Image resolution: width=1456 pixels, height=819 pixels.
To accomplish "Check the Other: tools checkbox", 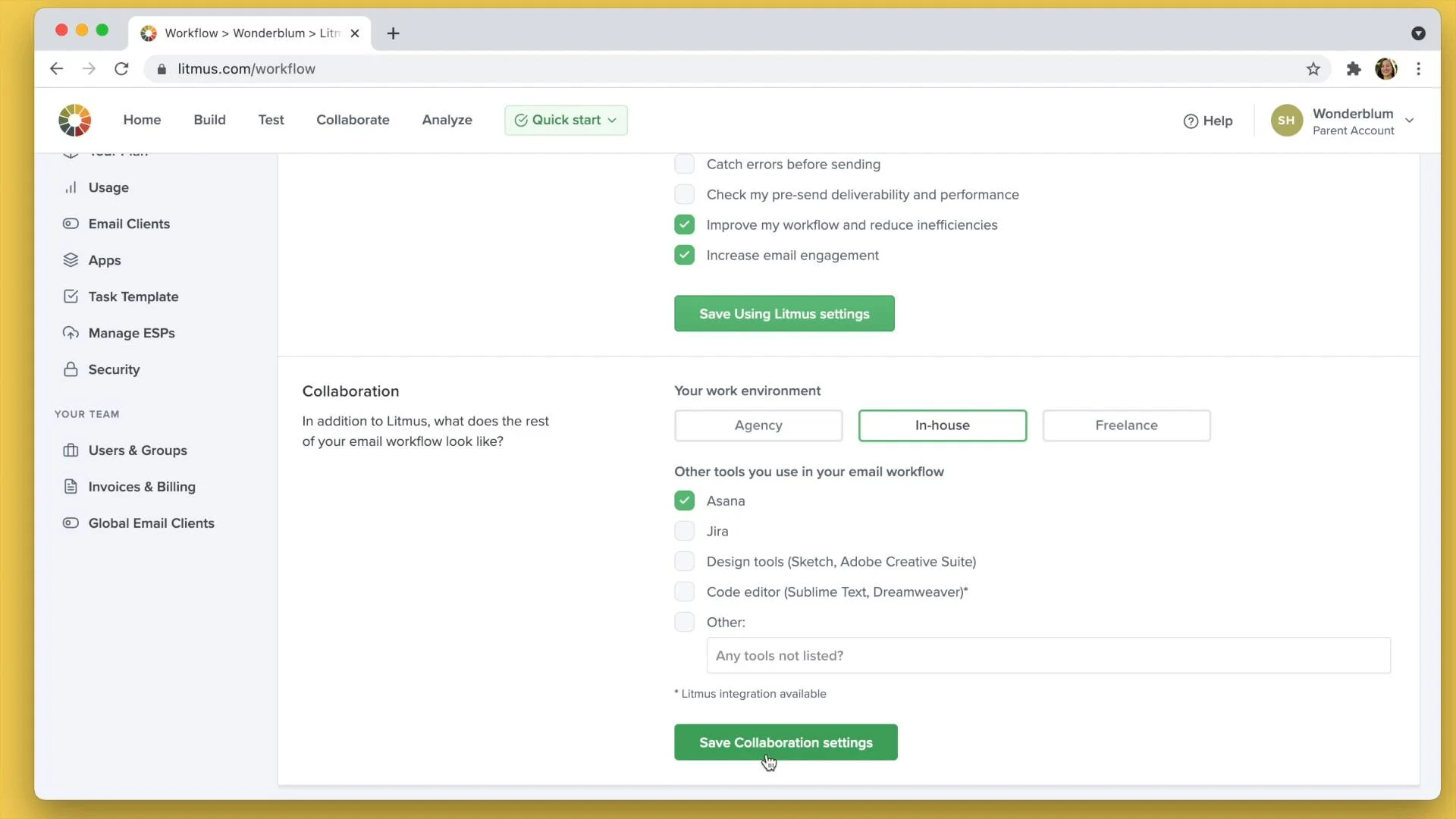I will pyautogui.click(x=684, y=623).
